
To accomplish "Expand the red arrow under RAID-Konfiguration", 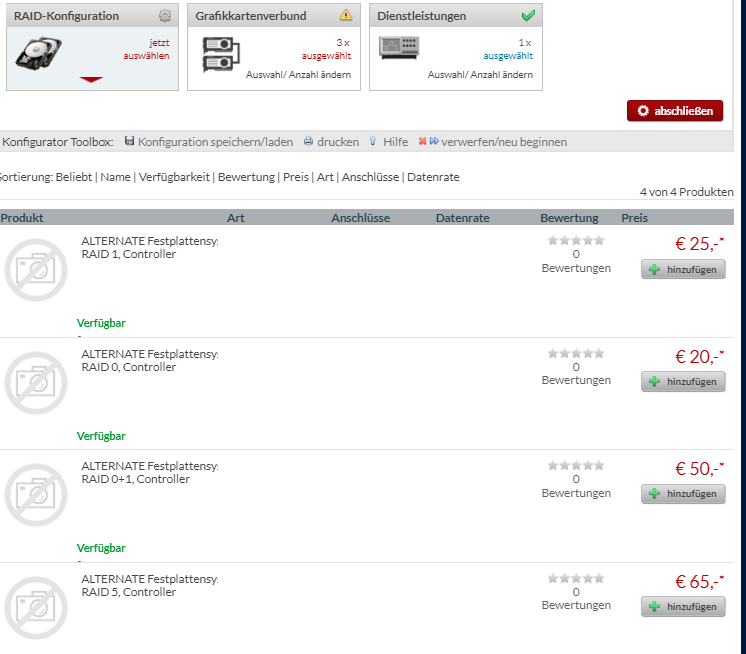I will tap(91, 79).
